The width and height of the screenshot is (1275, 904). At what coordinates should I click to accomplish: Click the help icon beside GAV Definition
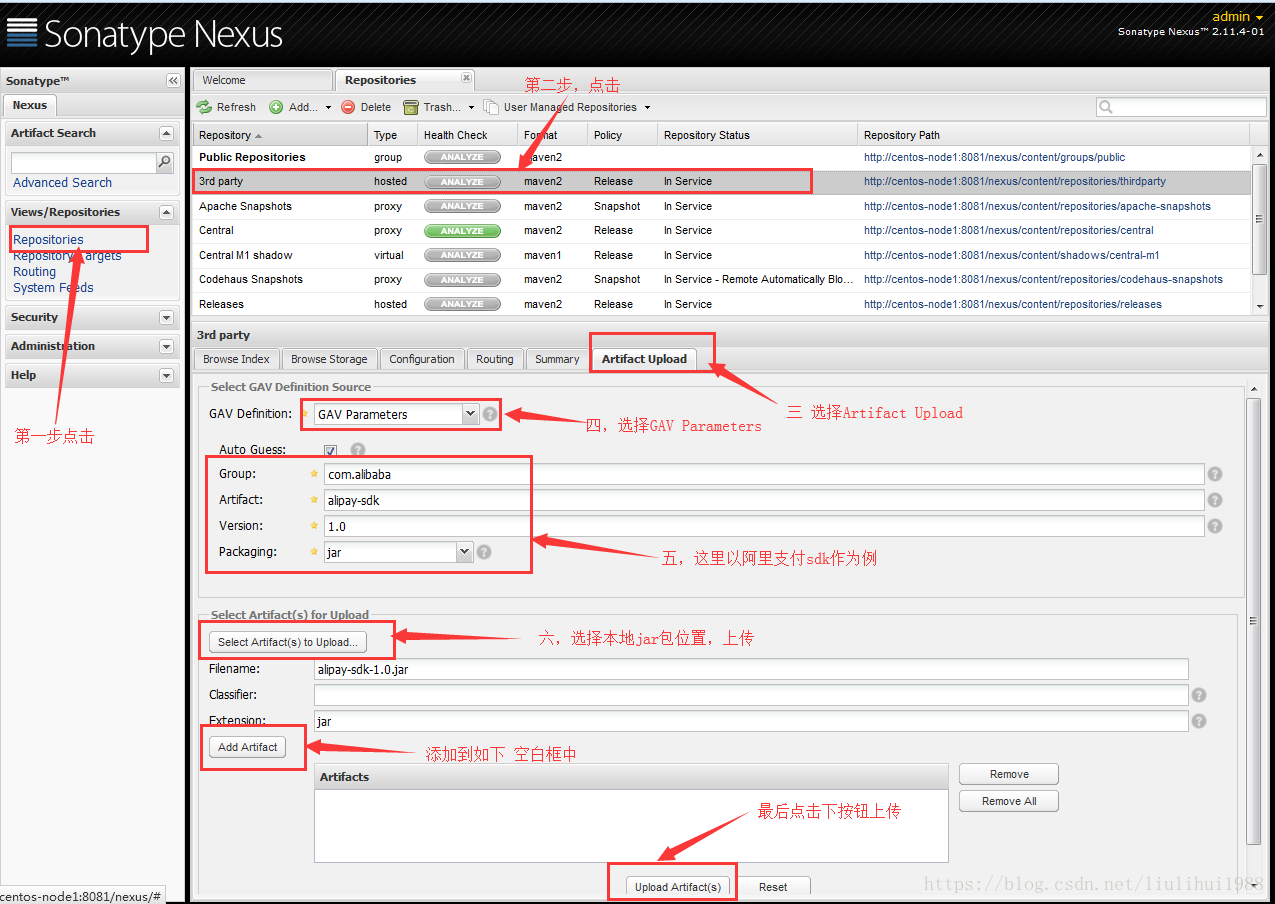pos(490,413)
